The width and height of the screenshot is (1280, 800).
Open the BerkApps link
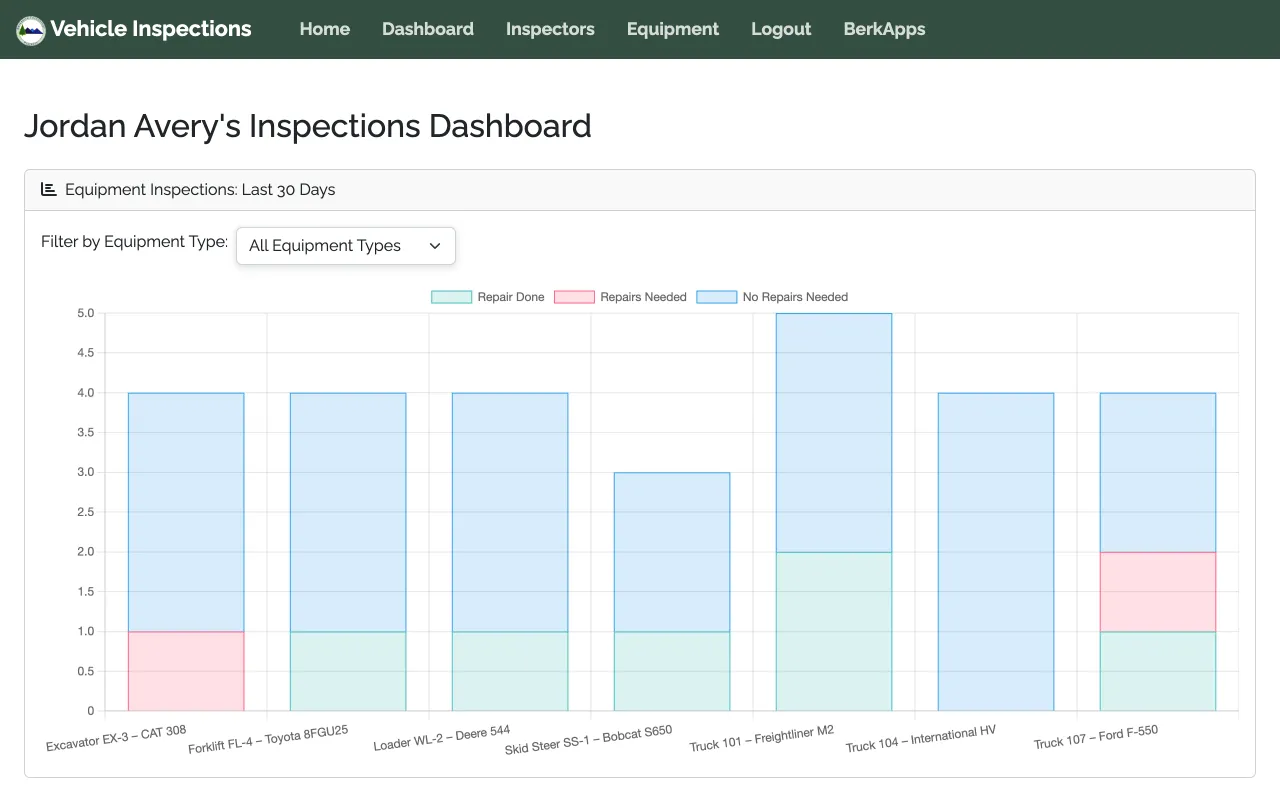(884, 29)
